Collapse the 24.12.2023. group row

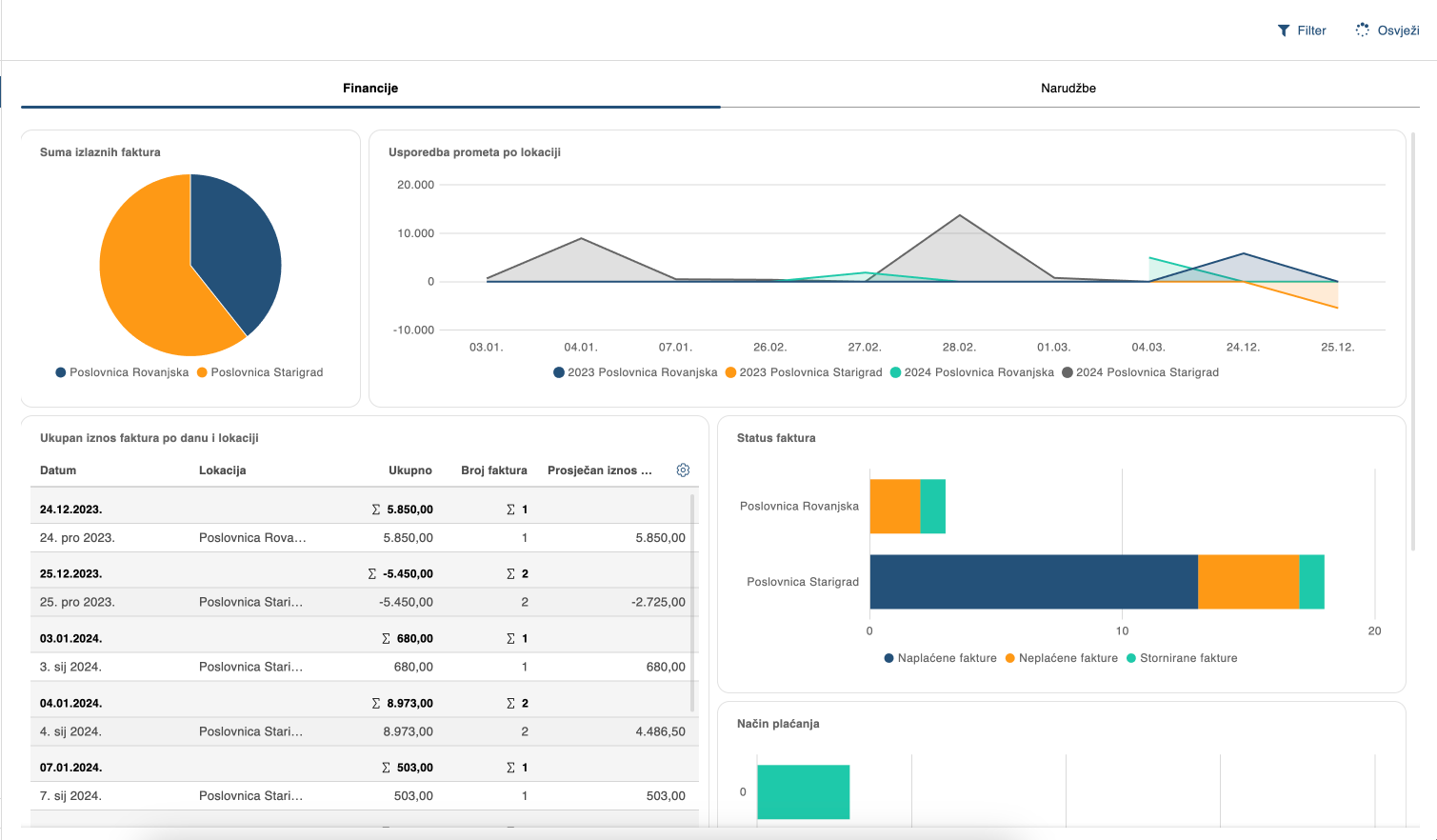tap(70, 510)
